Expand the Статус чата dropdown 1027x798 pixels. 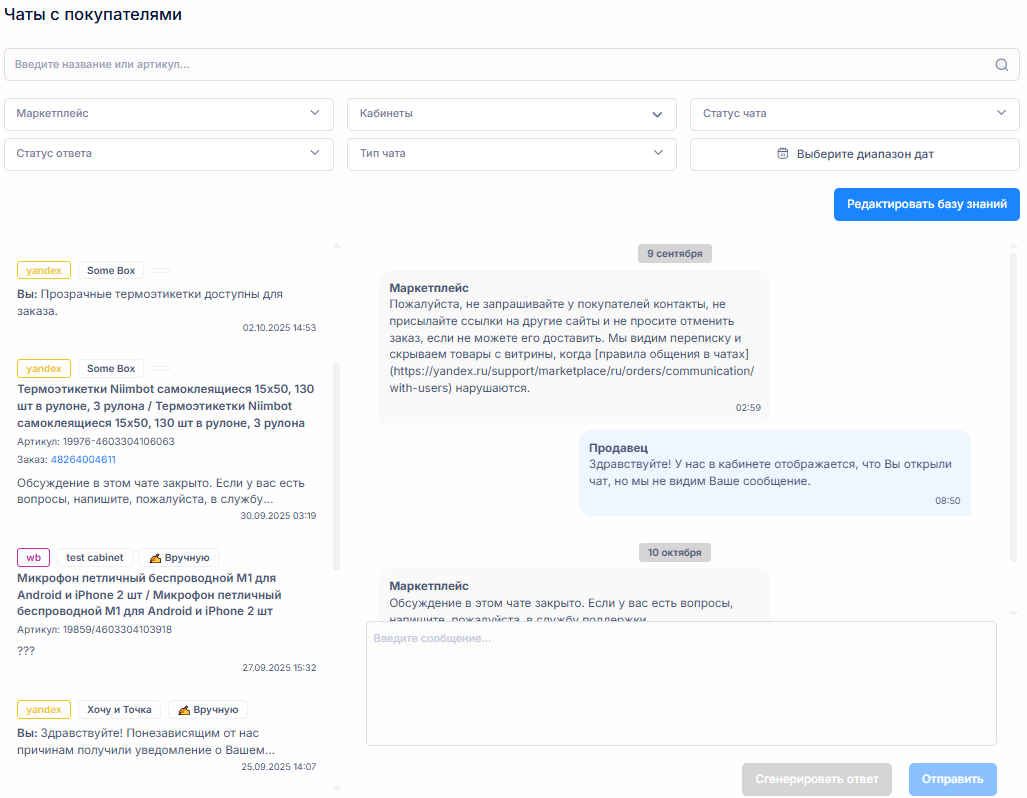[x=854, y=114]
